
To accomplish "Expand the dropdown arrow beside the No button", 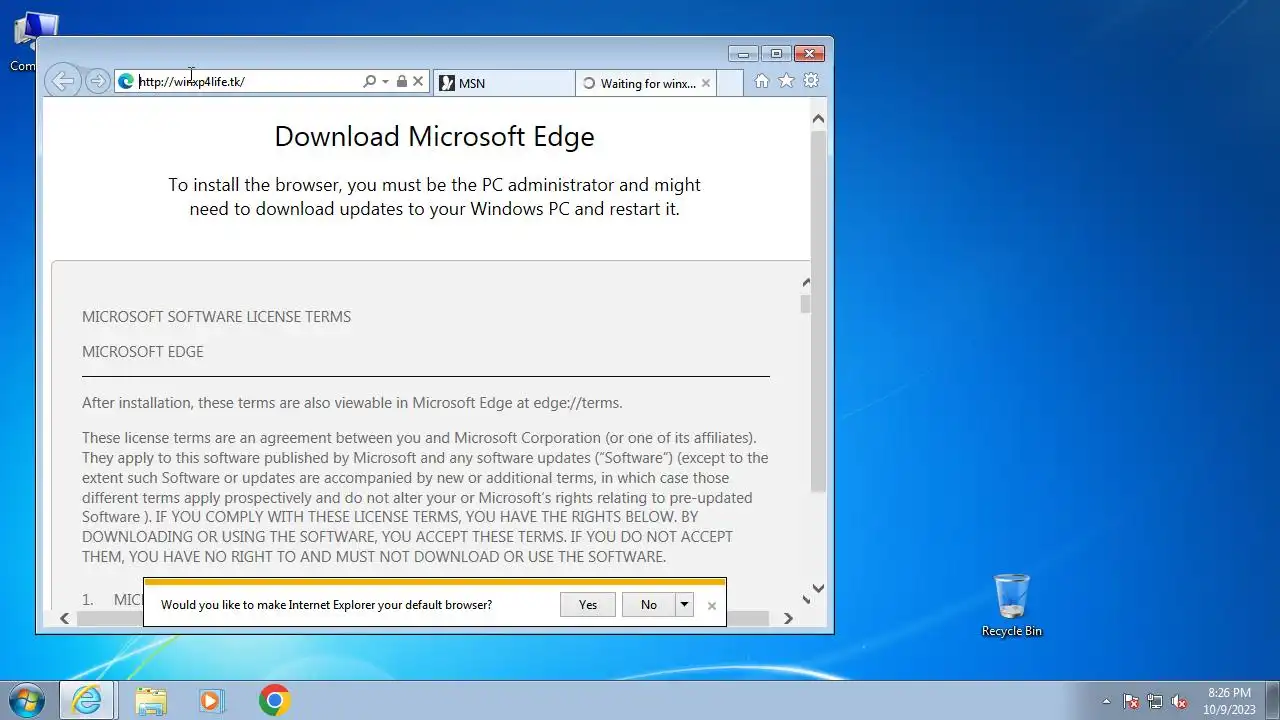I will tap(684, 604).
